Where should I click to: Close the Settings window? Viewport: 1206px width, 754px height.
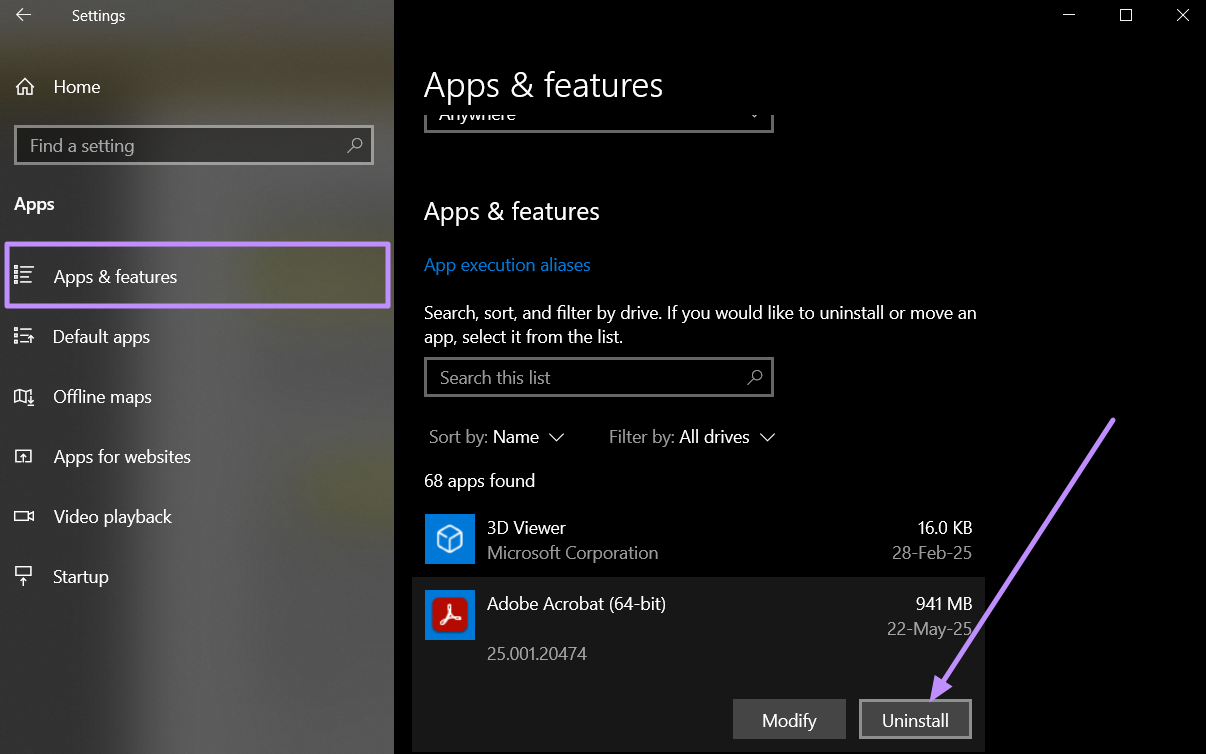pyautogui.click(x=1183, y=15)
